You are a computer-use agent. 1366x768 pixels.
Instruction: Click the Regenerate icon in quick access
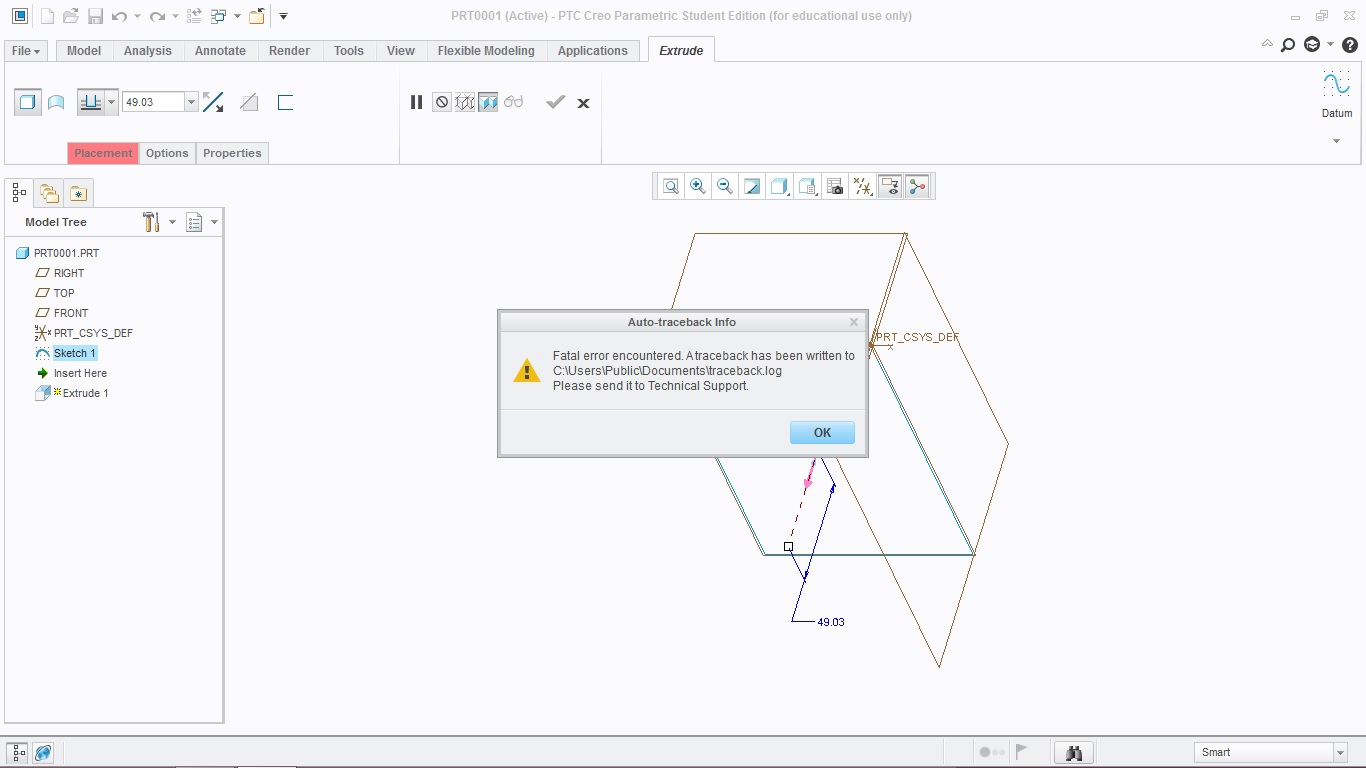click(x=195, y=16)
